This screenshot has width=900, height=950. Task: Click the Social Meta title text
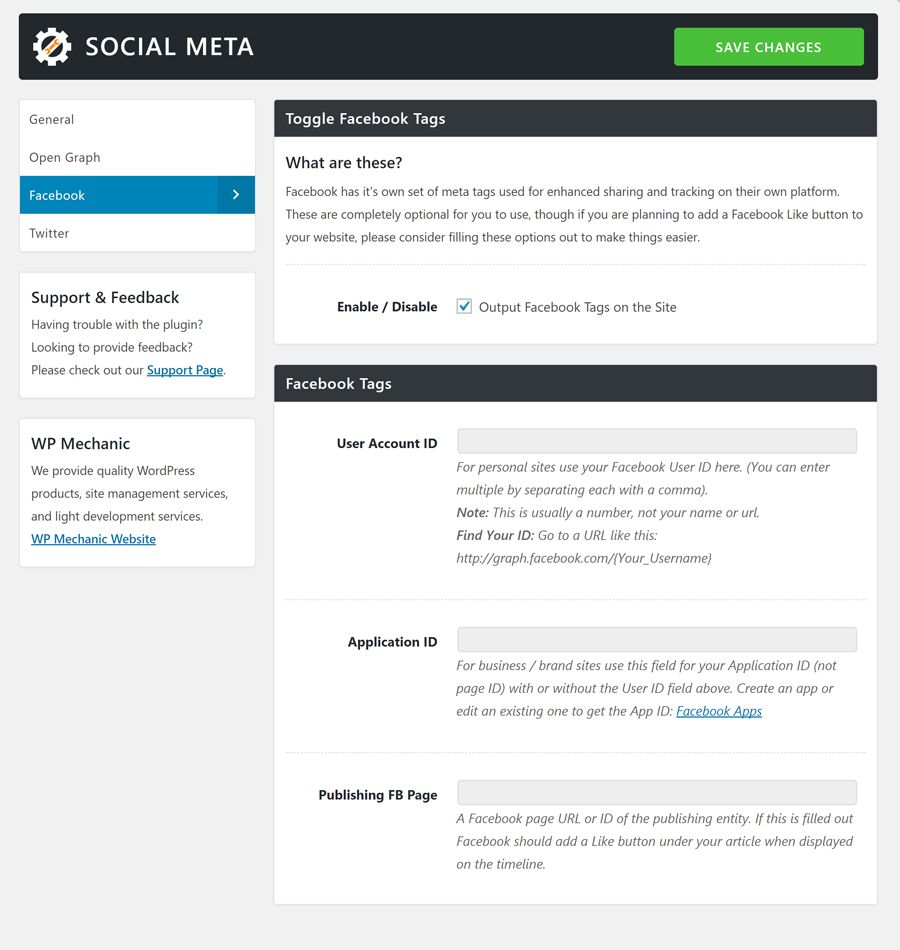click(x=169, y=47)
